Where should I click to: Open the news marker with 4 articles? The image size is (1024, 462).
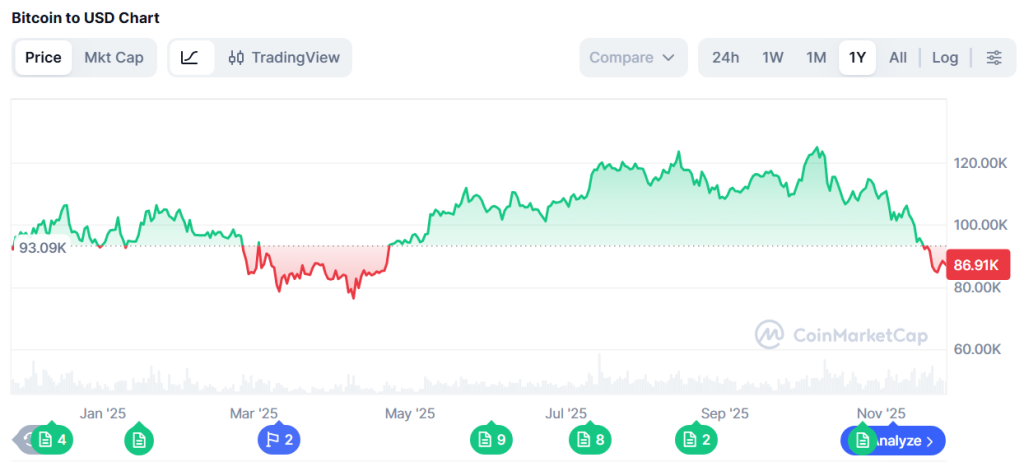(53, 439)
